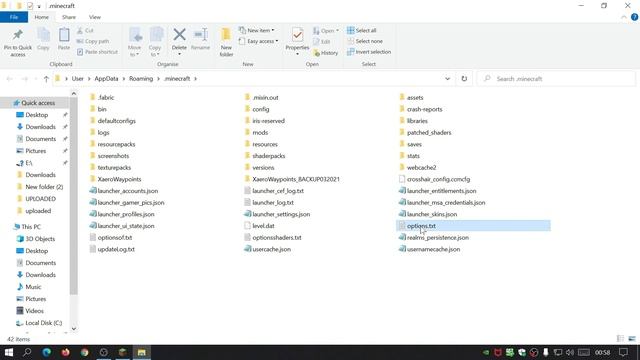This screenshot has width=640, height=360.
Task: Click the Search .minecraft field
Action: point(556,79)
